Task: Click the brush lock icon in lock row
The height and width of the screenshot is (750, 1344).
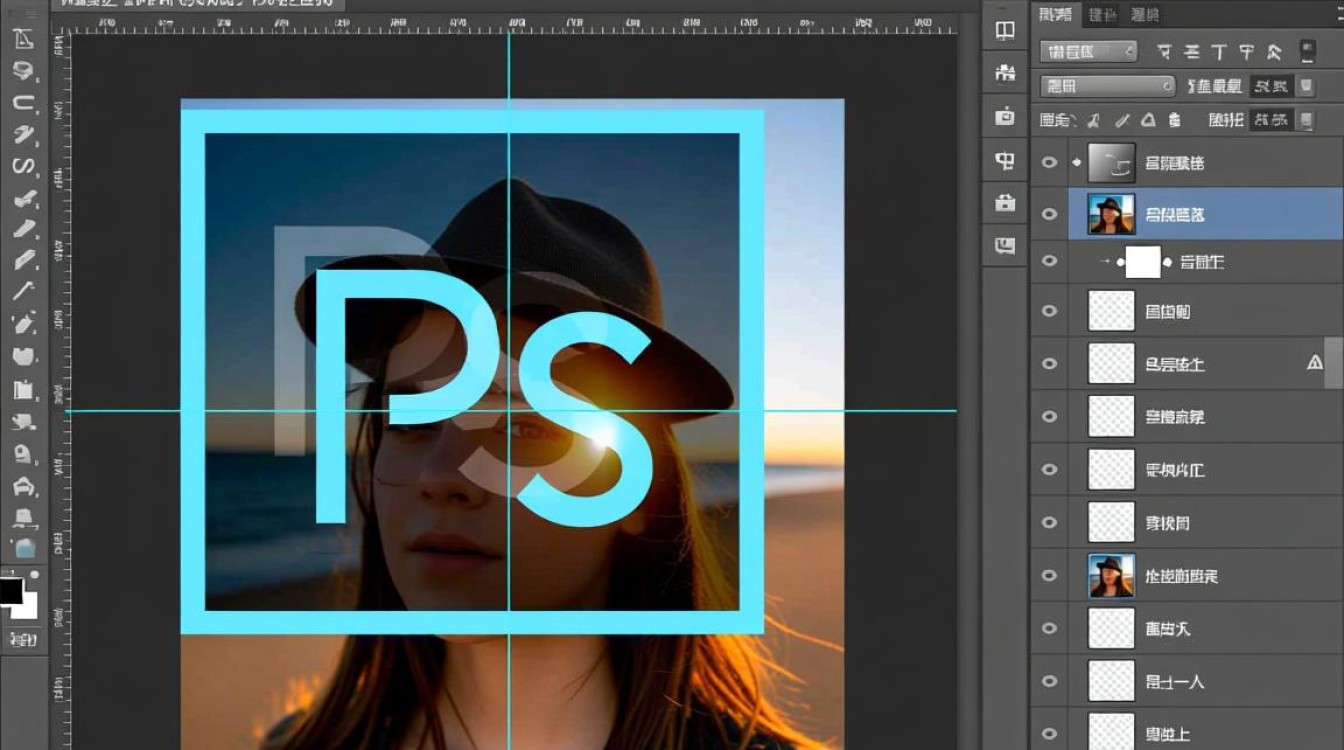Action: point(1122,121)
